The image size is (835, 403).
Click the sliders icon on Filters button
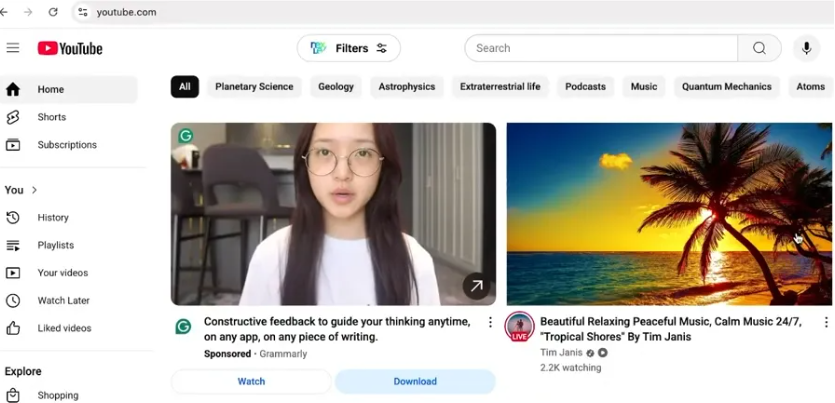pyautogui.click(x=381, y=48)
